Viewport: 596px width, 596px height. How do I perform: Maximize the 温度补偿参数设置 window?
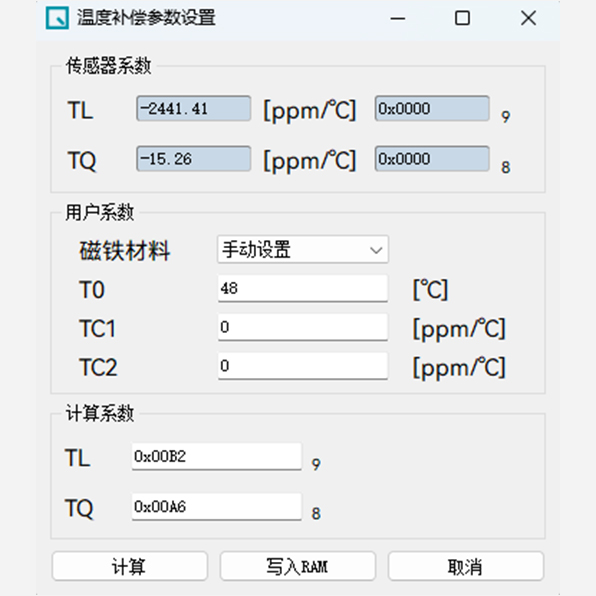pos(462,18)
